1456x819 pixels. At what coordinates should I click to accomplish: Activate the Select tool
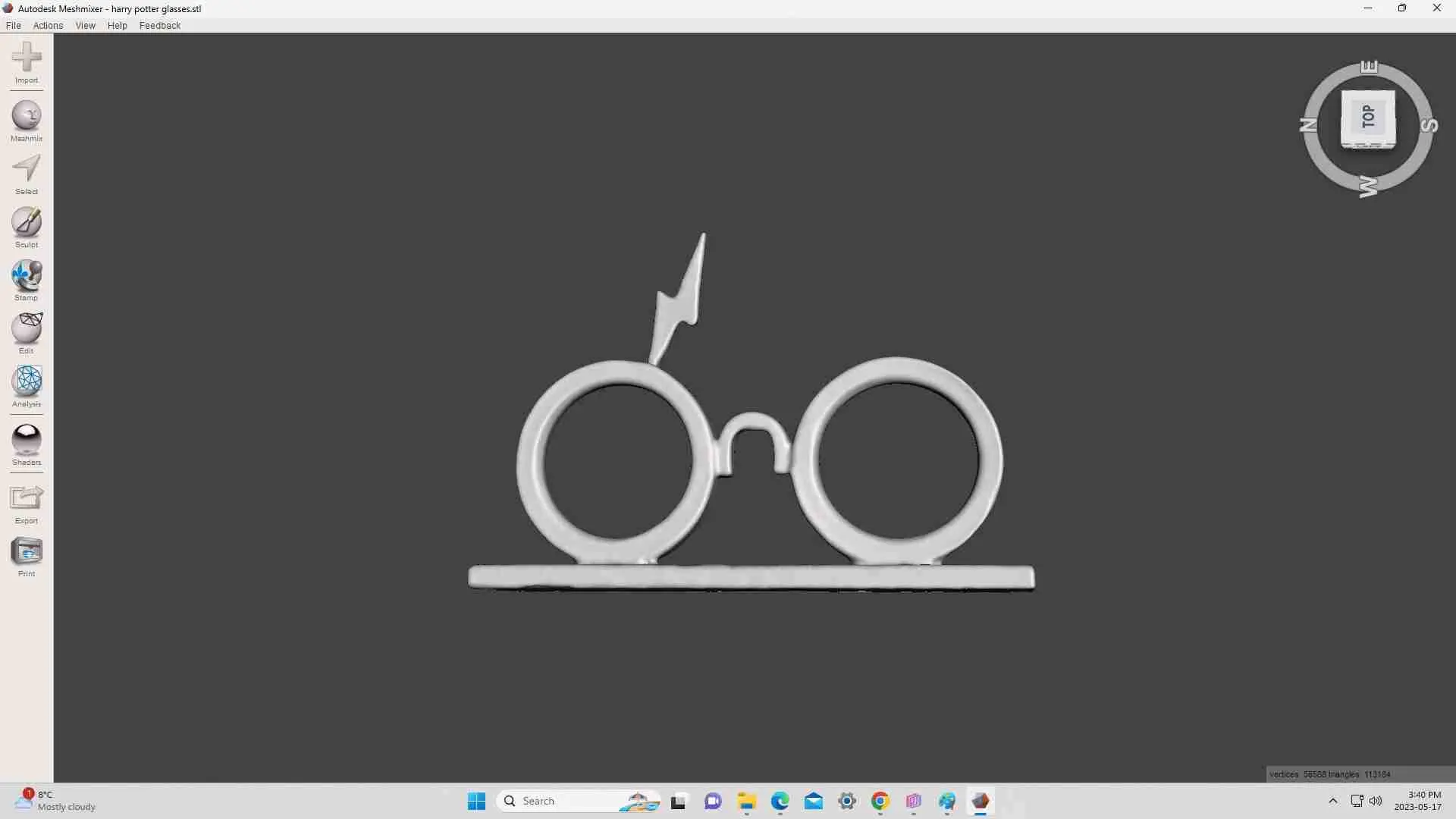coord(27,174)
